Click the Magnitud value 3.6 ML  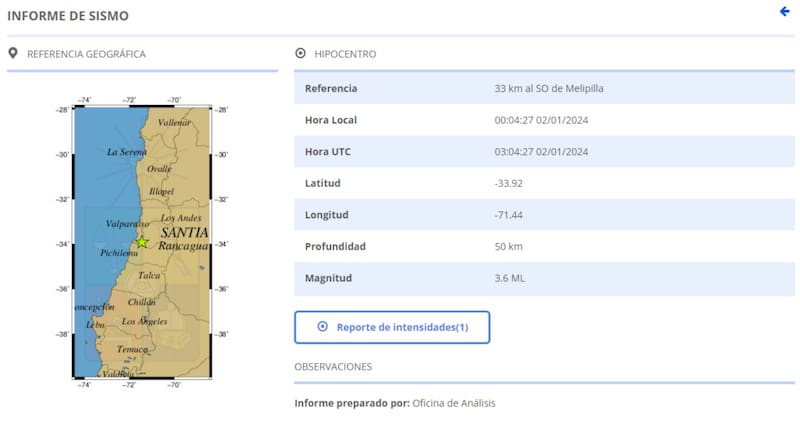pyautogui.click(x=510, y=278)
